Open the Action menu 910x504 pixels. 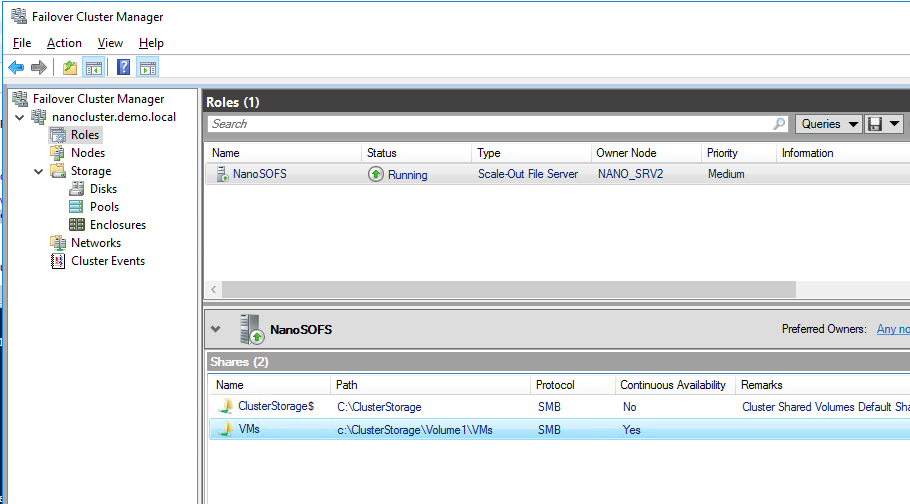64,43
